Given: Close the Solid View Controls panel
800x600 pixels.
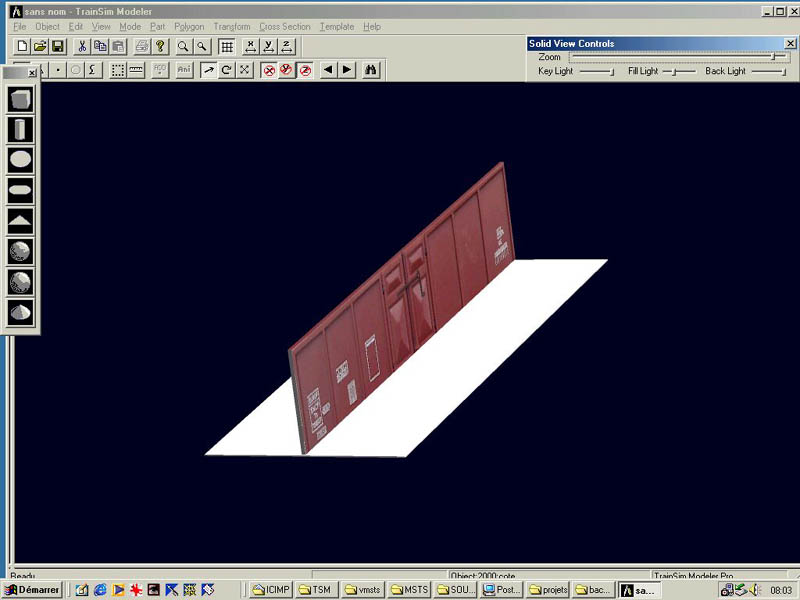Looking at the screenshot, I should (x=790, y=44).
